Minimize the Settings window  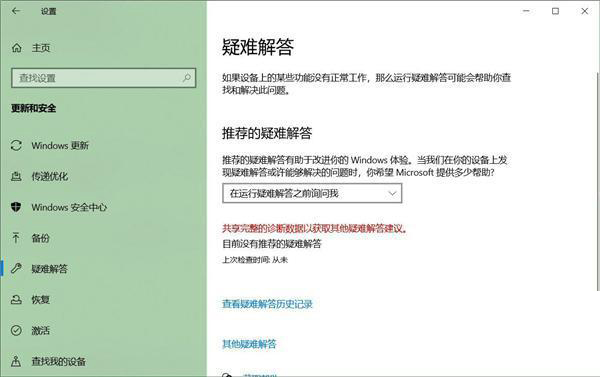pyautogui.click(x=526, y=11)
